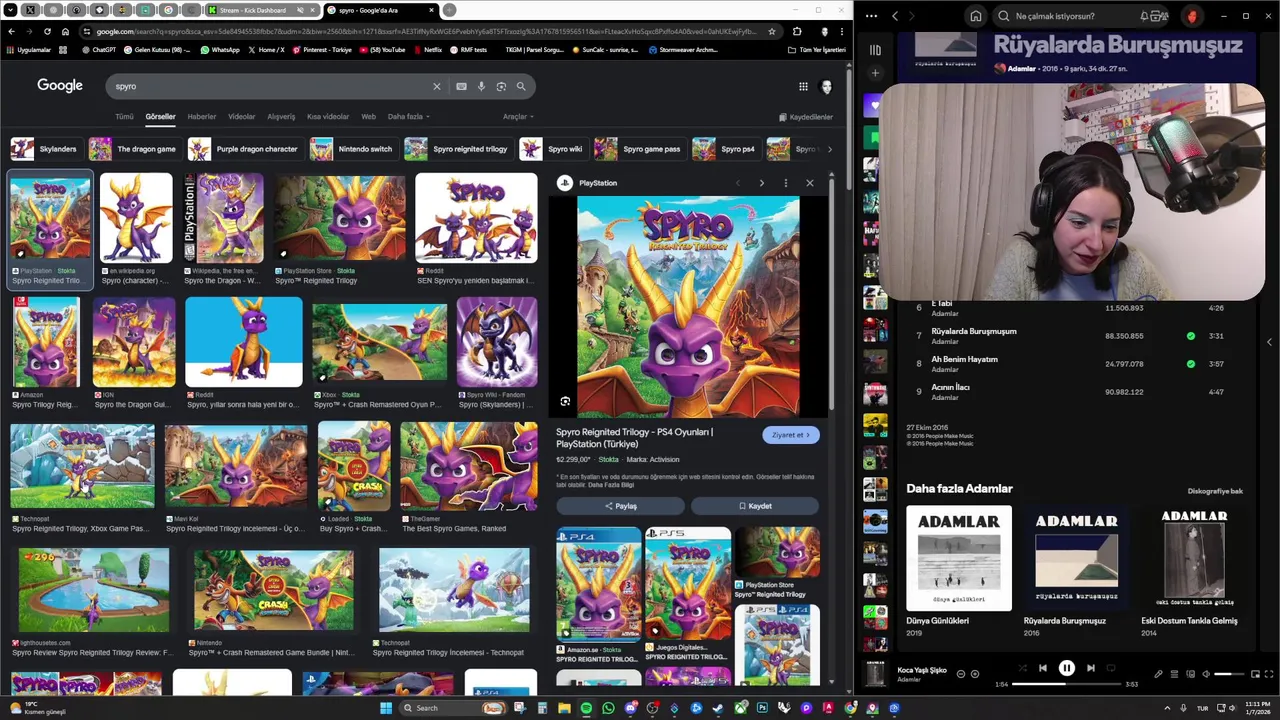Open connect to a device in Spotify
1280x720 pixels.
click(1190, 674)
